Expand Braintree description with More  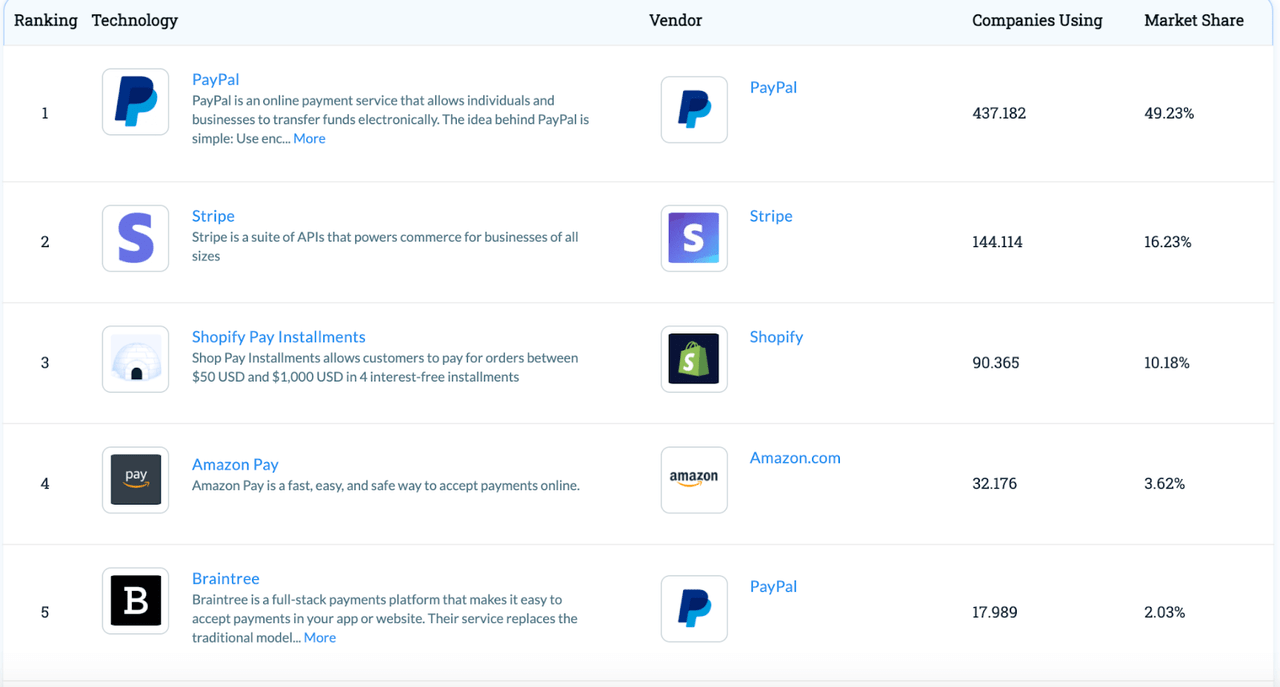[320, 637]
